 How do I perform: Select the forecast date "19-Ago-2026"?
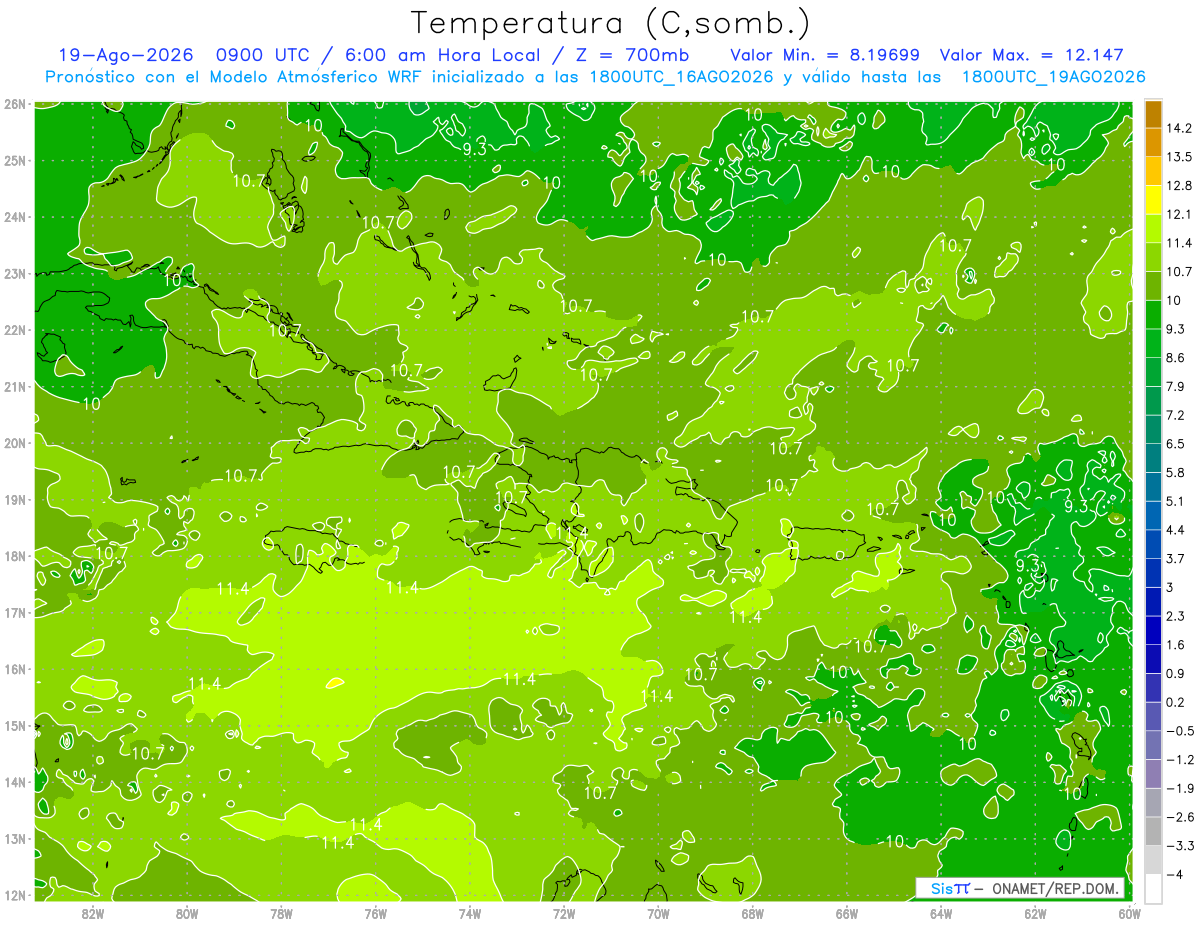[128, 55]
